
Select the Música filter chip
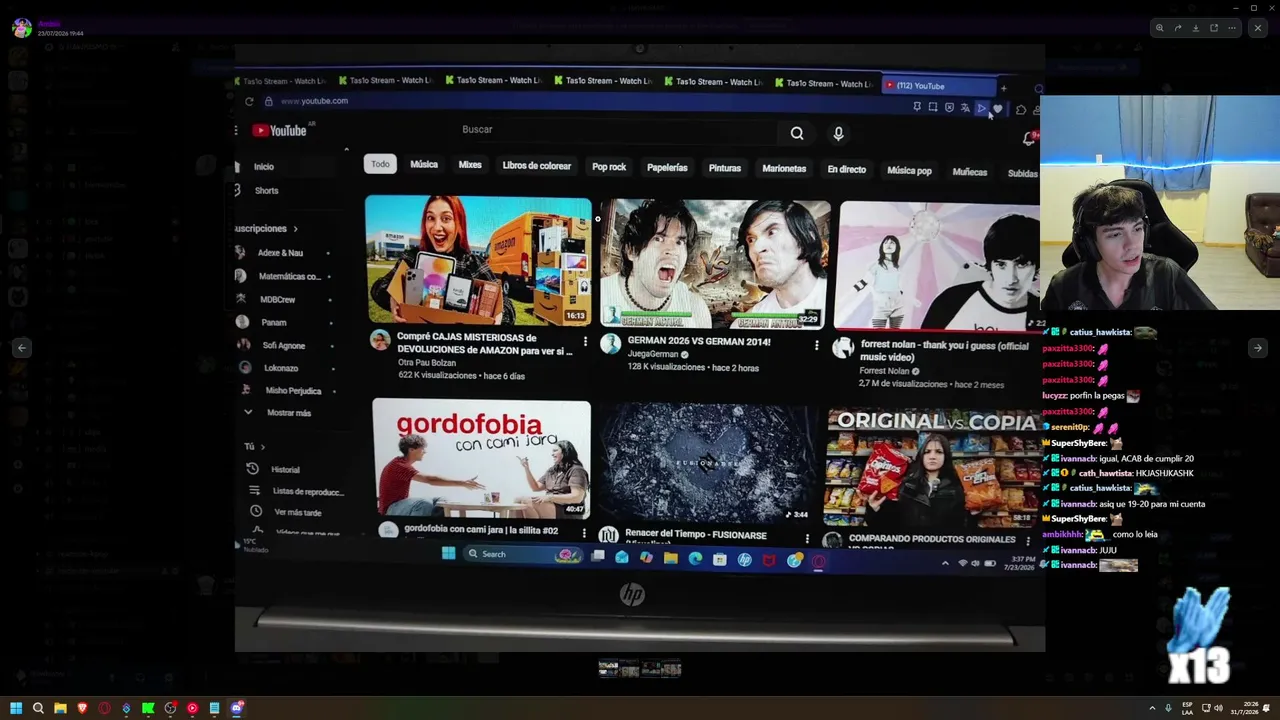(424, 164)
